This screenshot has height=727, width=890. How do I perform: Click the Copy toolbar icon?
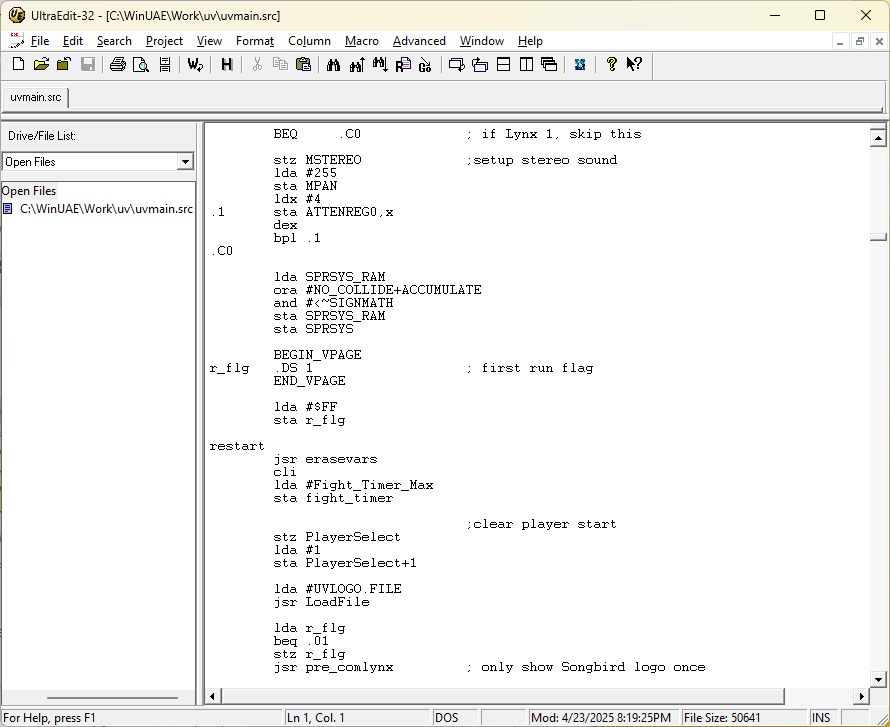pos(280,64)
